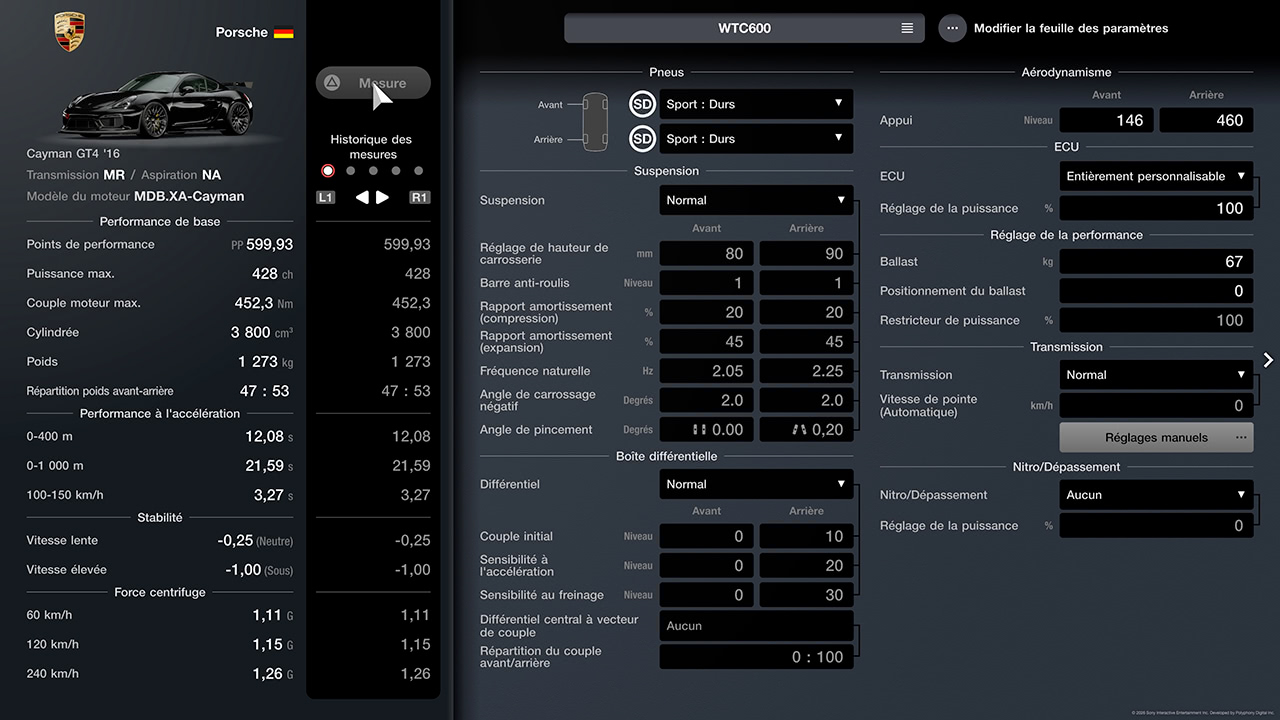Click the three-dots settings sheet icon
This screenshot has width=1280, height=720.
952,28
